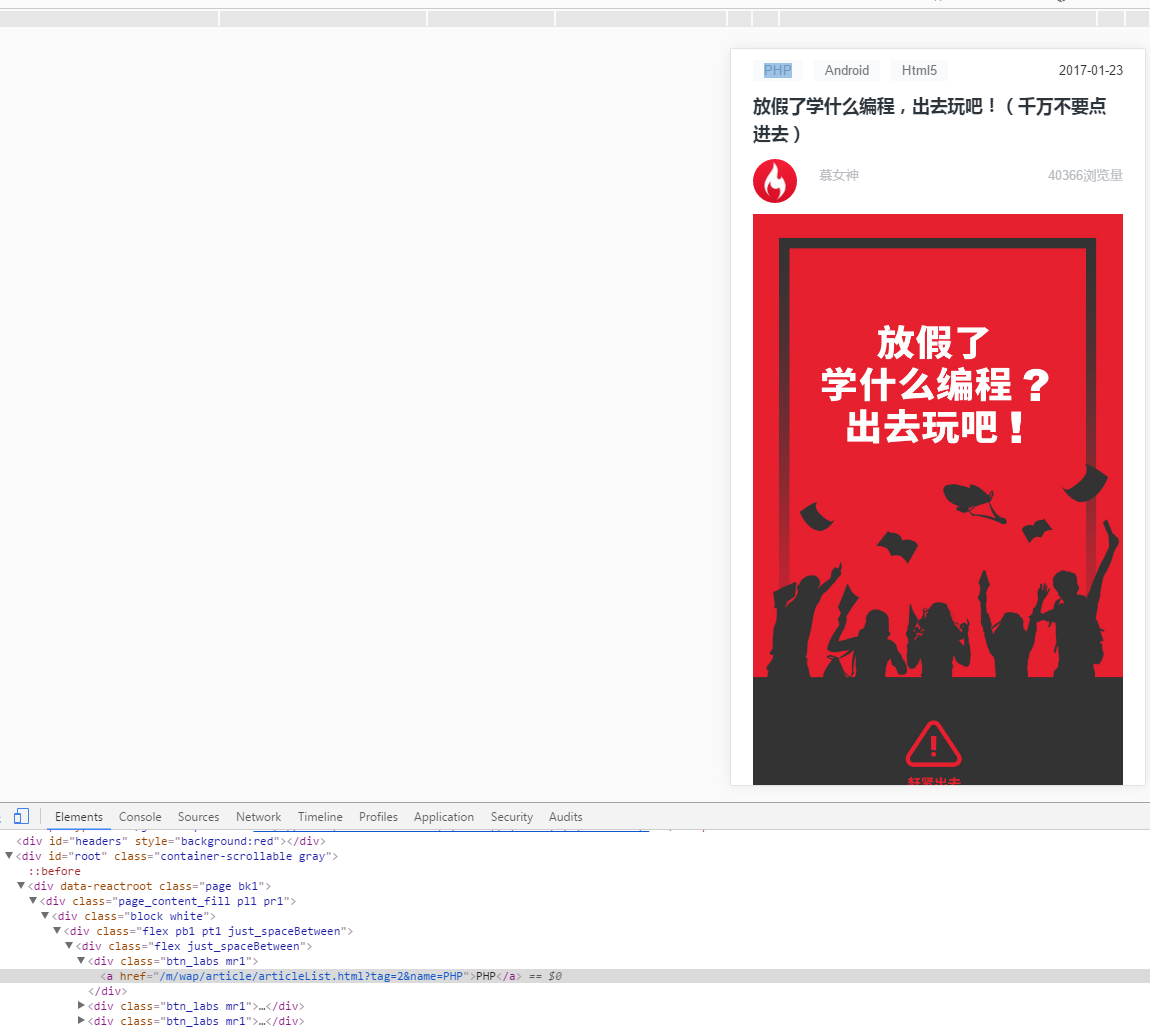
Task: Collapse the first btn_labs mr1 node
Action: coord(81,961)
